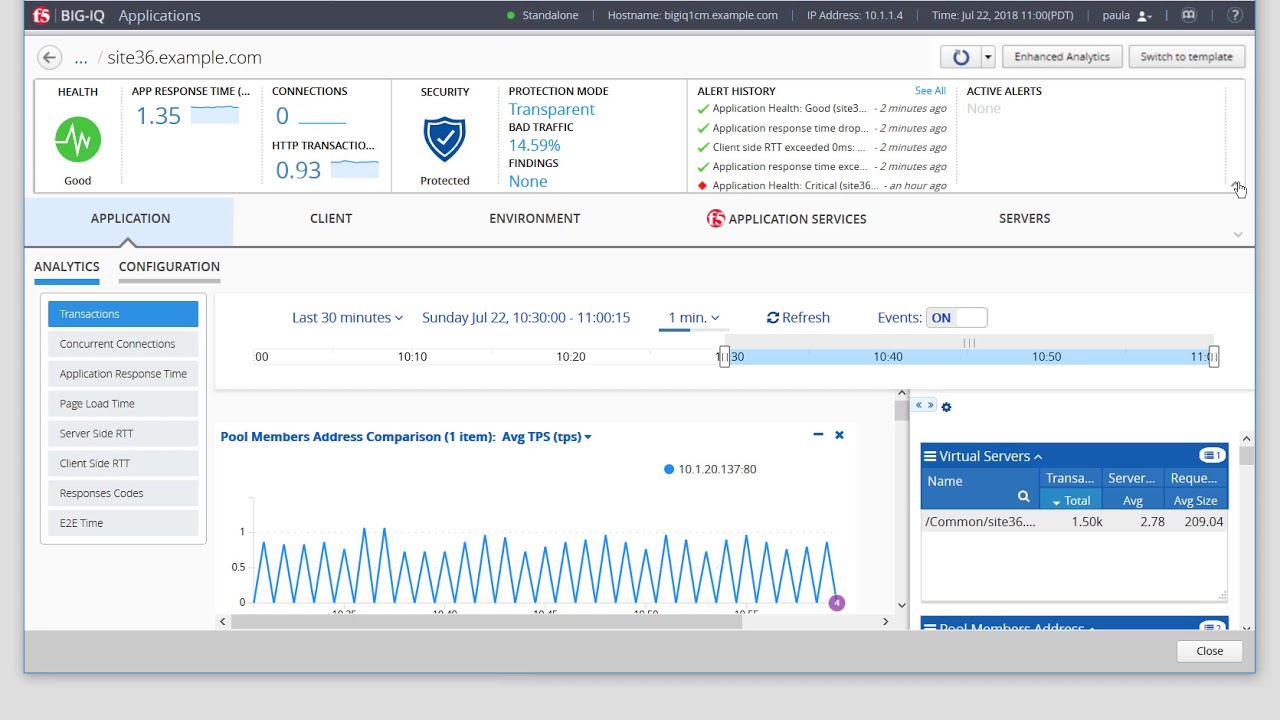The width and height of the screenshot is (1280, 720).
Task: Click the Virtual Servers hamburger menu icon
Action: (930, 456)
